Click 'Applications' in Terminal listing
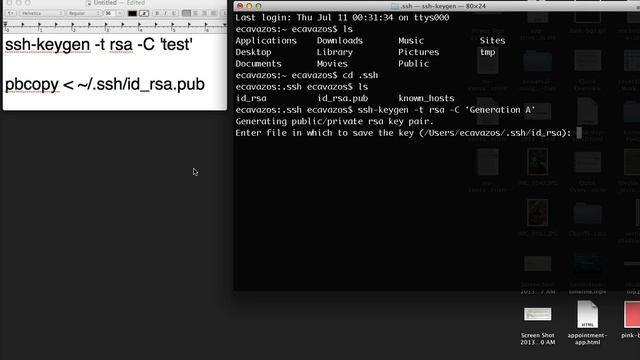This screenshot has height=360, width=640. (x=266, y=40)
